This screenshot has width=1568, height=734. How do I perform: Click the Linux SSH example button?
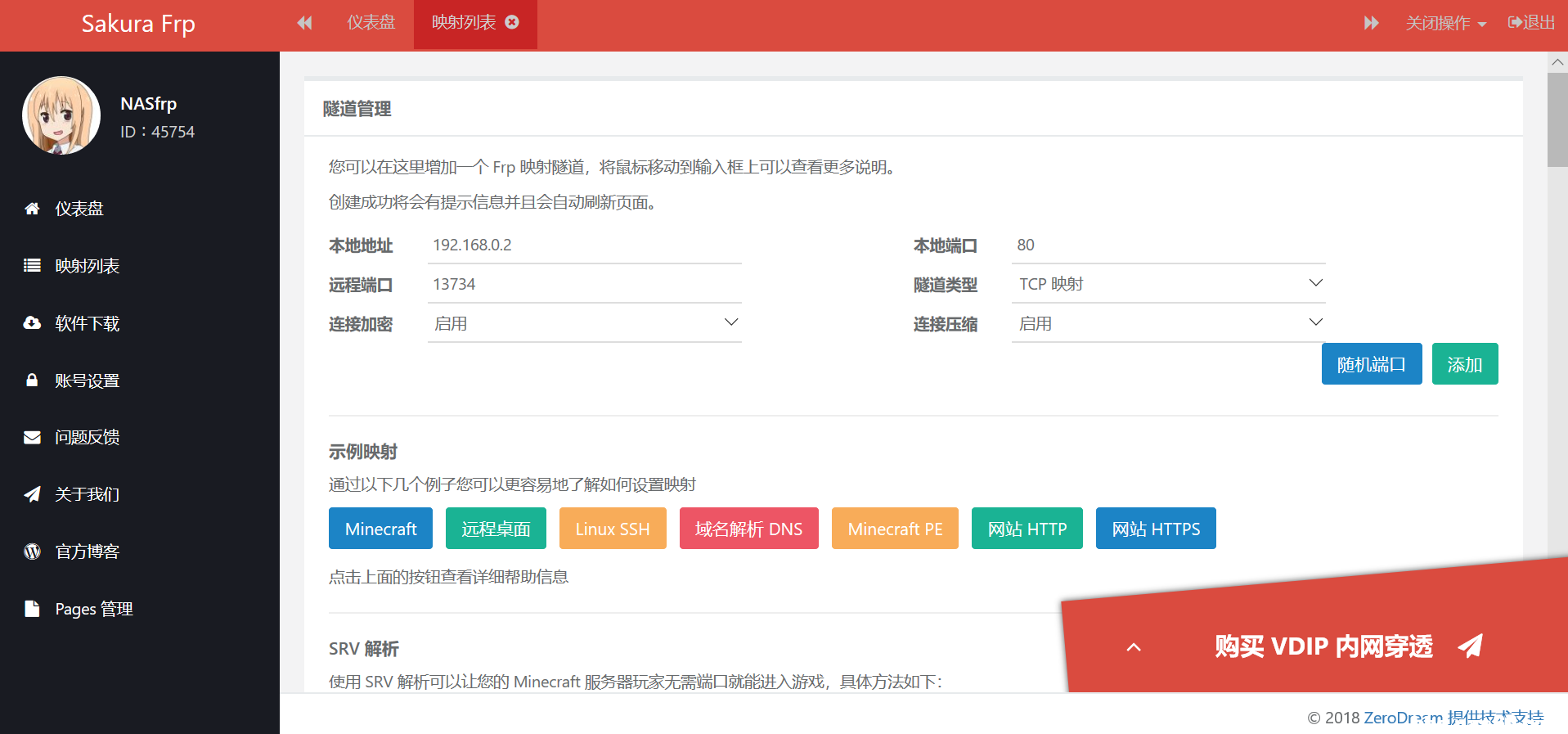point(613,529)
